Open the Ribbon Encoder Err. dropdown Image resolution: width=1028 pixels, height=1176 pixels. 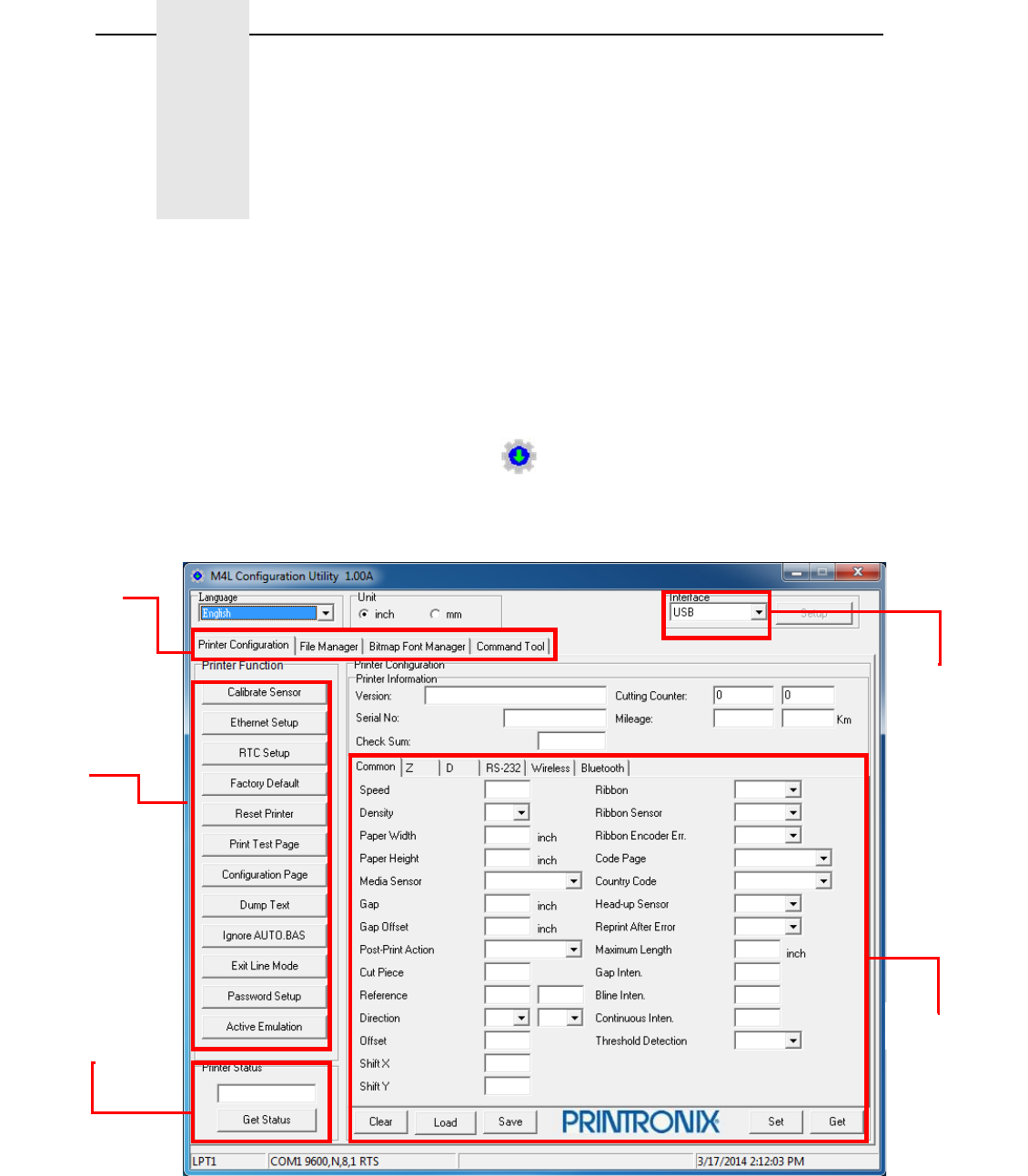(793, 836)
